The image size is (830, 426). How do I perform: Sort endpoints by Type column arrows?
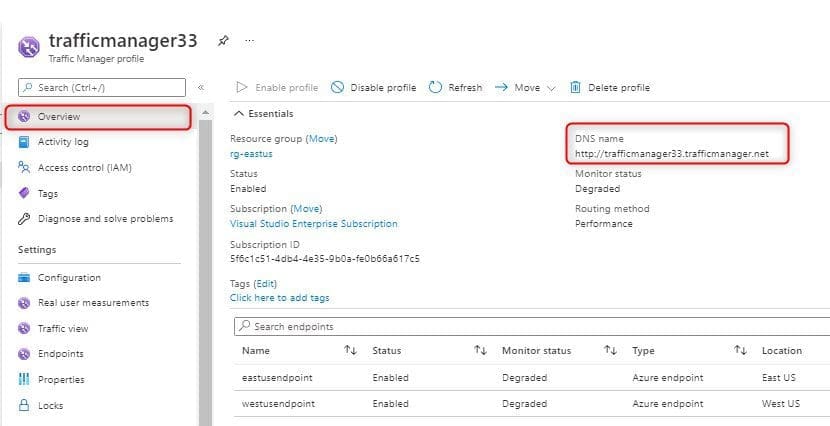point(740,350)
